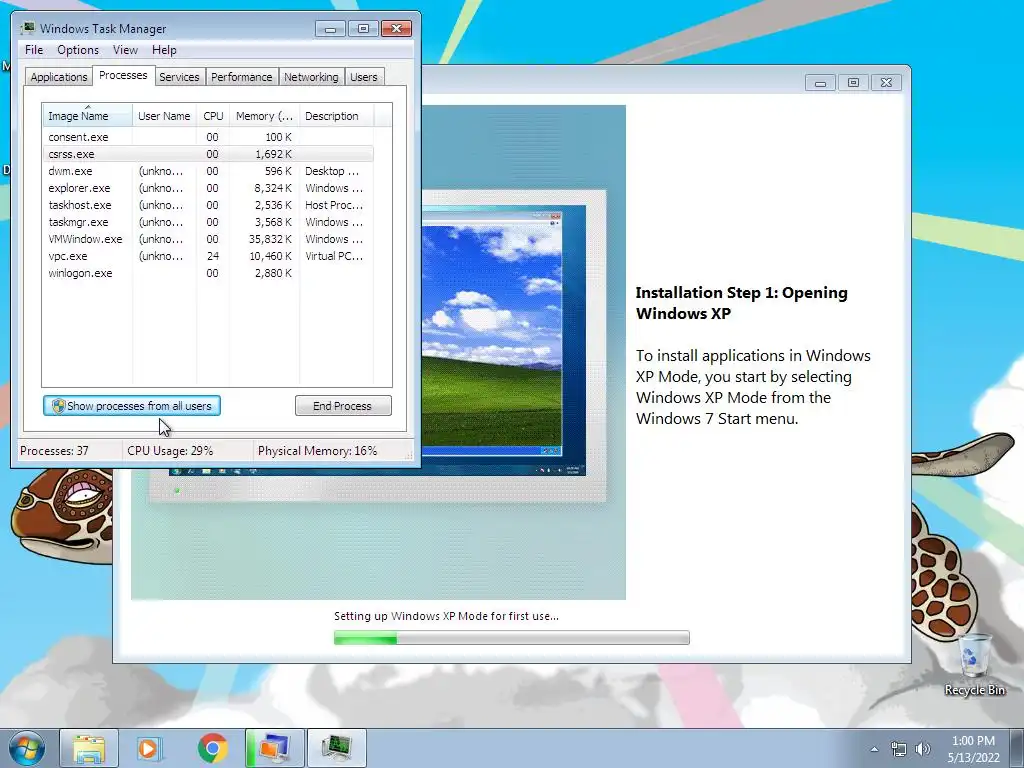Select the Processes tab
This screenshot has height=768, width=1024.
[123, 75]
